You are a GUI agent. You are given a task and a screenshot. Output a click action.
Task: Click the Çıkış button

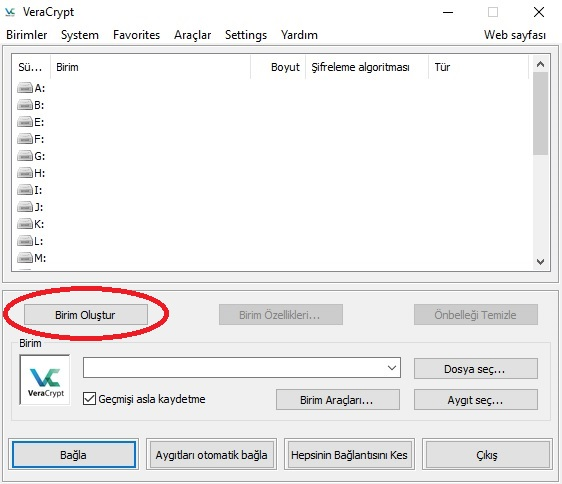click(487, 455)
